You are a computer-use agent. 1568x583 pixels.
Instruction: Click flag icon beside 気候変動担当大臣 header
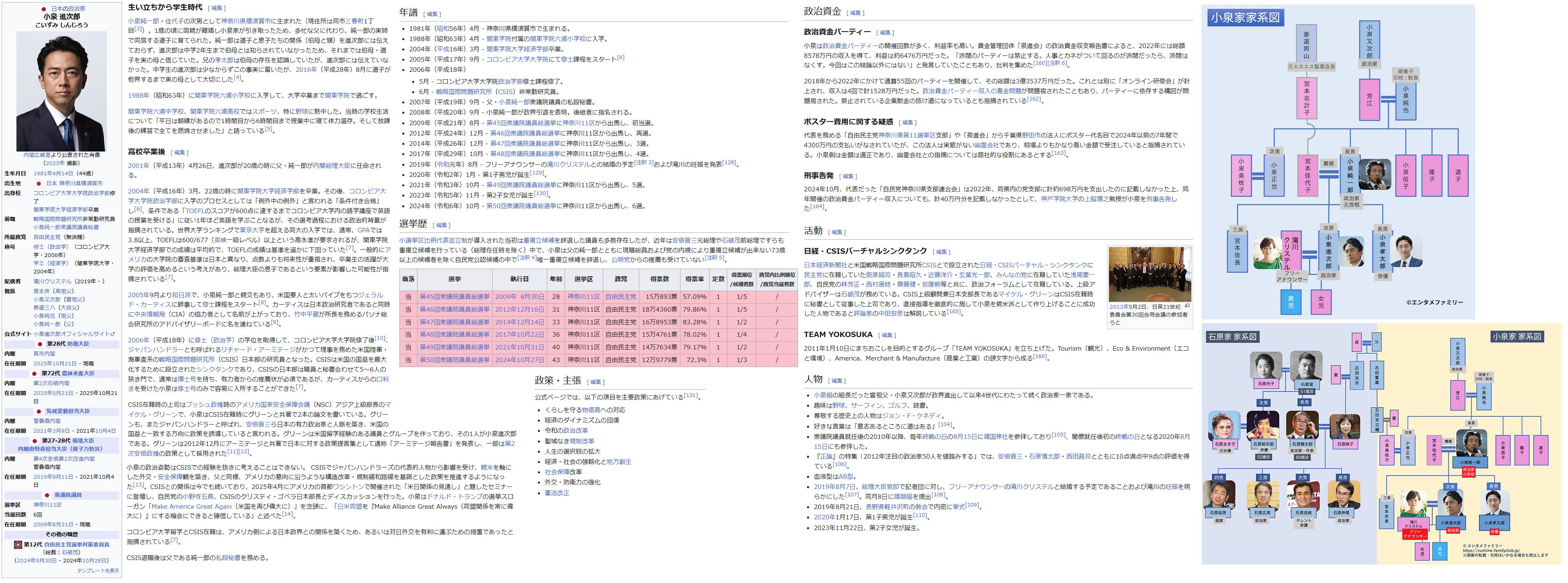pos(39,411)
